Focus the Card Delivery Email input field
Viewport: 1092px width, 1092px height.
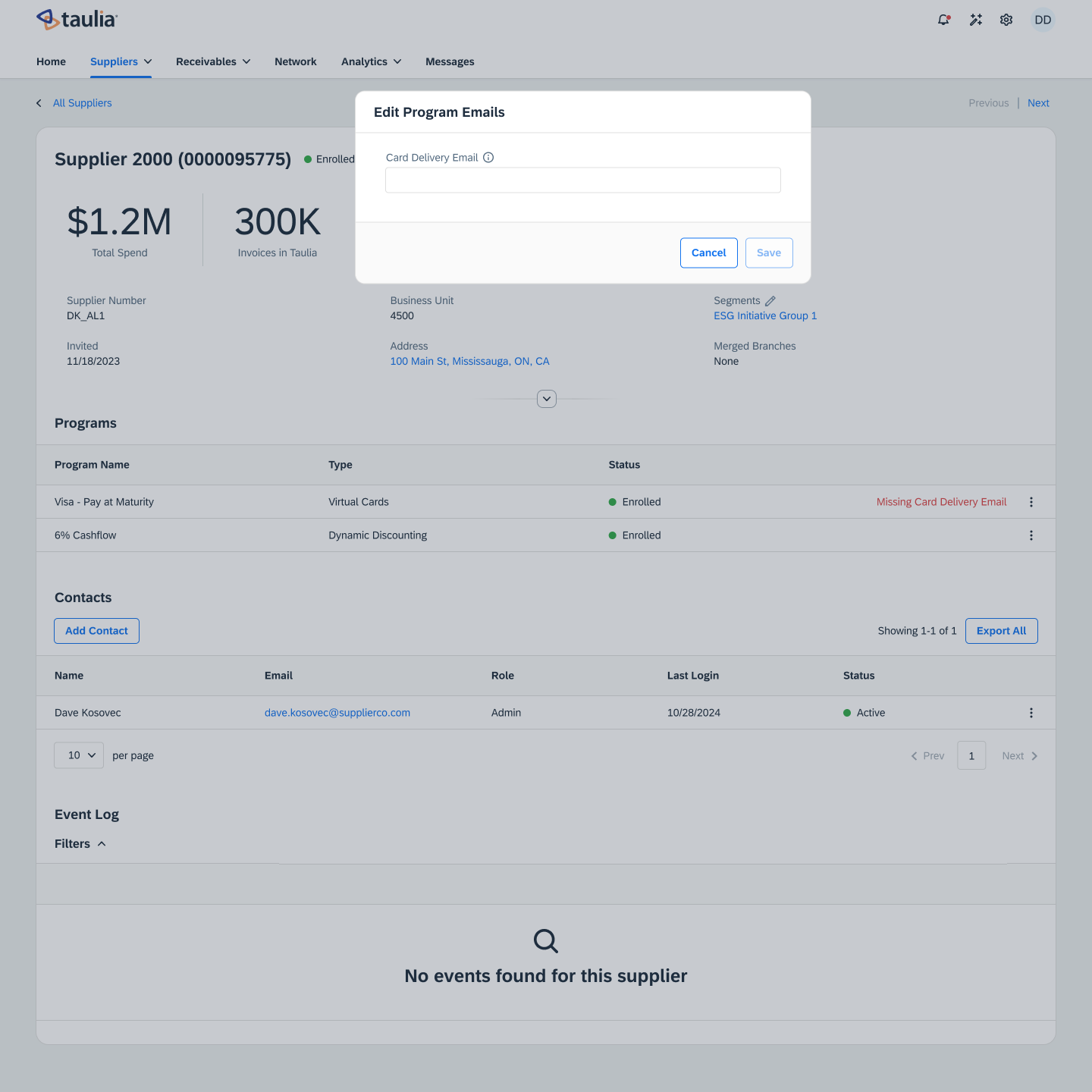[583, 180]
